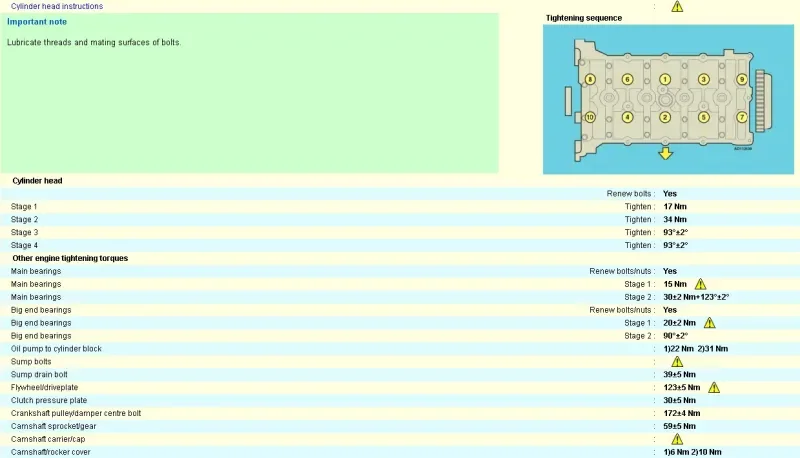
Task: Click bolt number 10 in the cylinder head diagram
Action: (589, 117)
